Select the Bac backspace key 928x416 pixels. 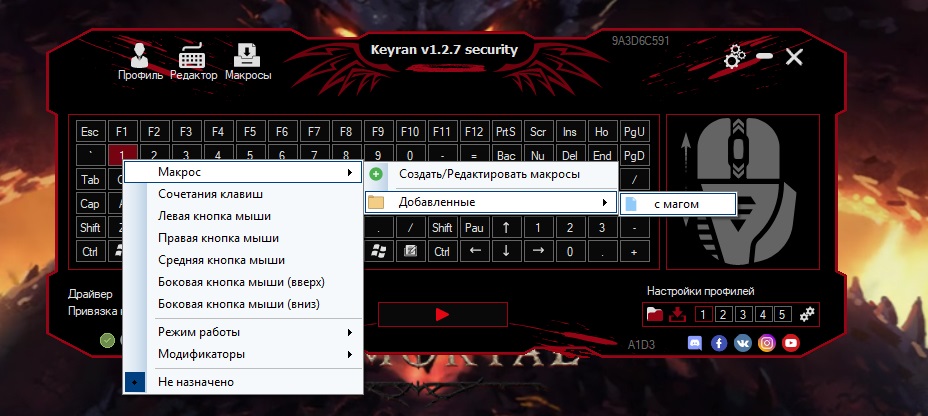click(x=506, y=156)
